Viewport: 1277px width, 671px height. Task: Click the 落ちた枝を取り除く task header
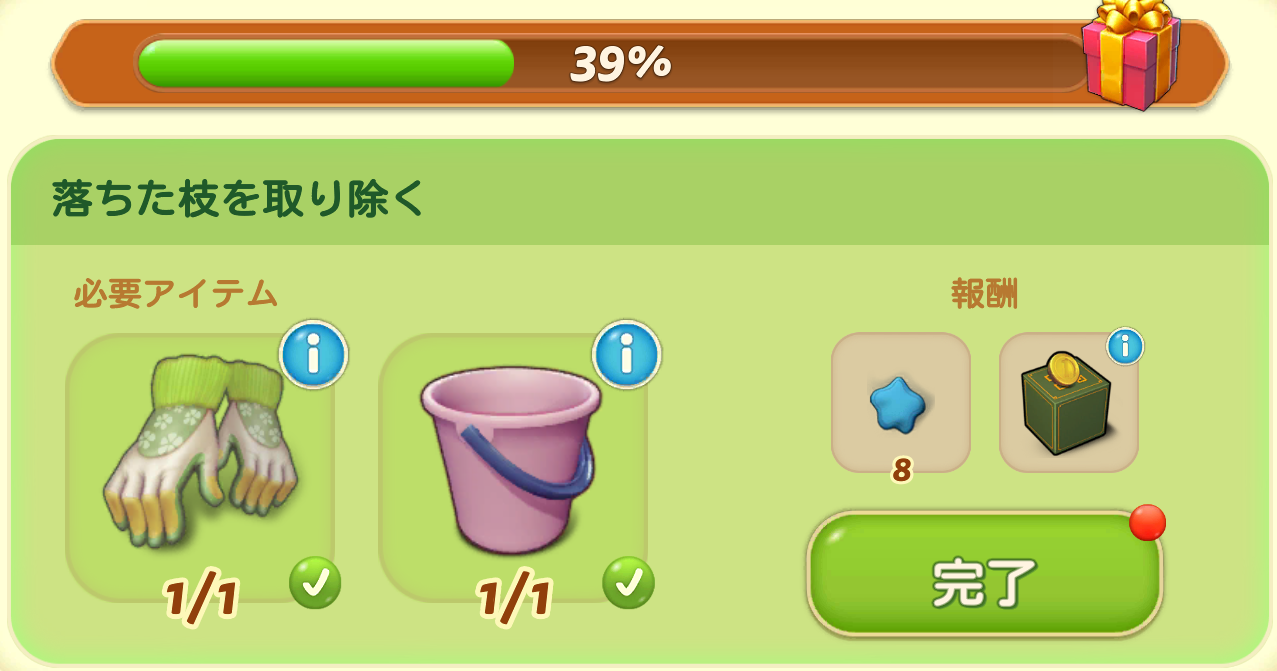click(238, 201)
